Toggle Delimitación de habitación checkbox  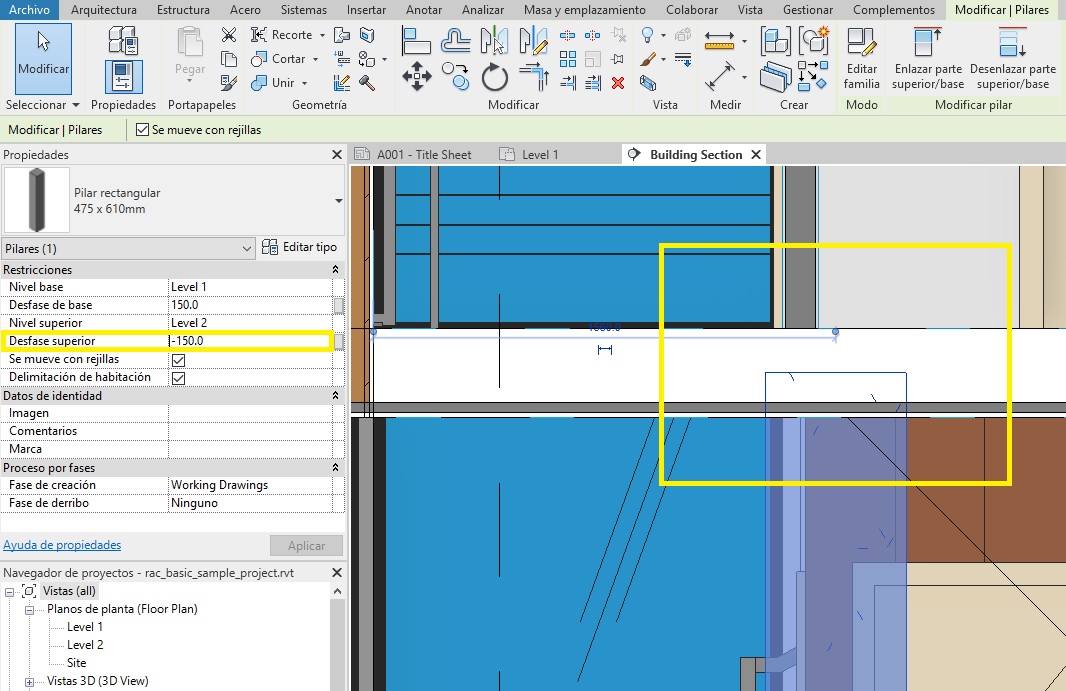(178, 378)
